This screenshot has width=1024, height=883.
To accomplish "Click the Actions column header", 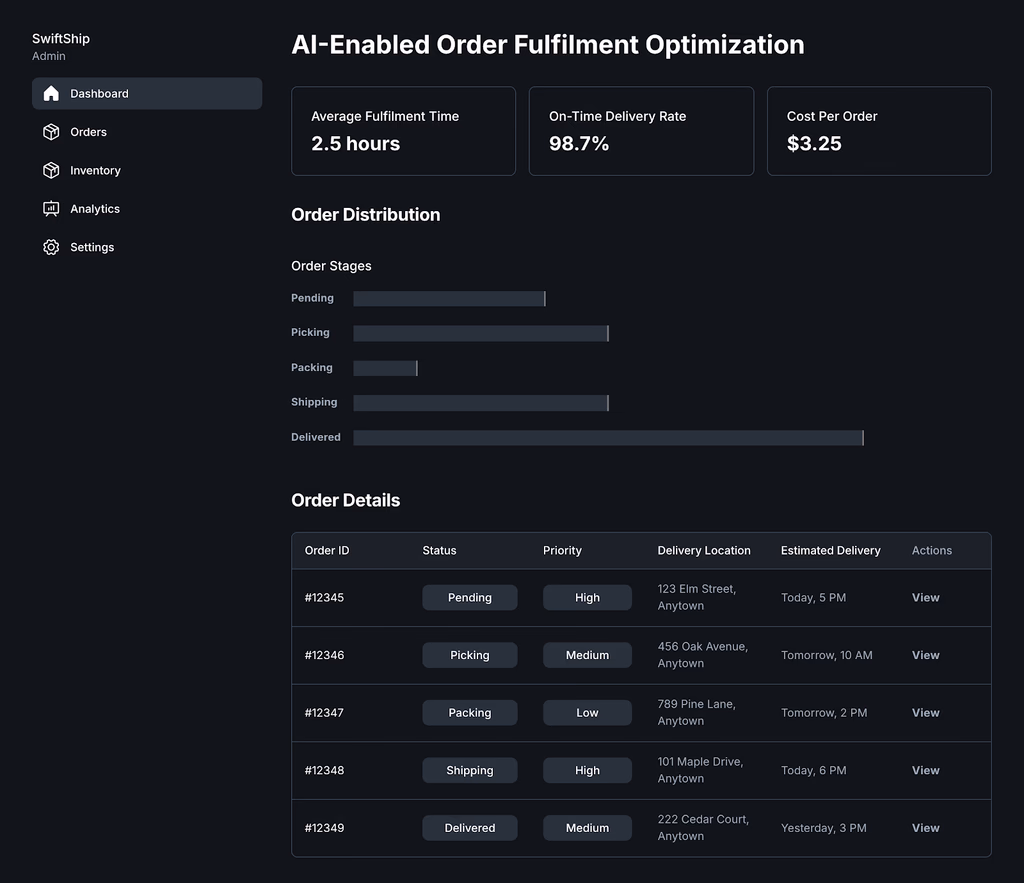I will (932, 551).
